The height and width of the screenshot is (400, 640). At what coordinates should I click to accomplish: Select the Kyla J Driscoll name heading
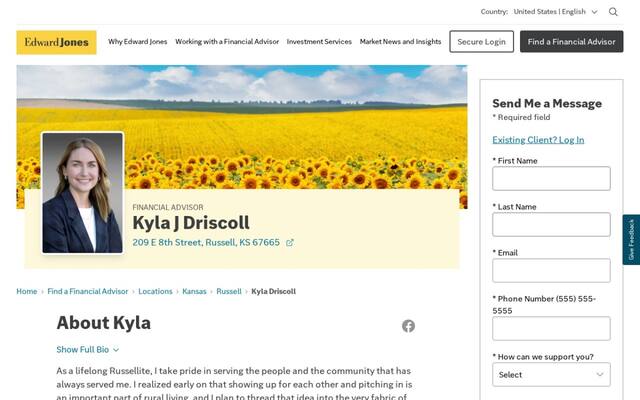click(191, 223)
